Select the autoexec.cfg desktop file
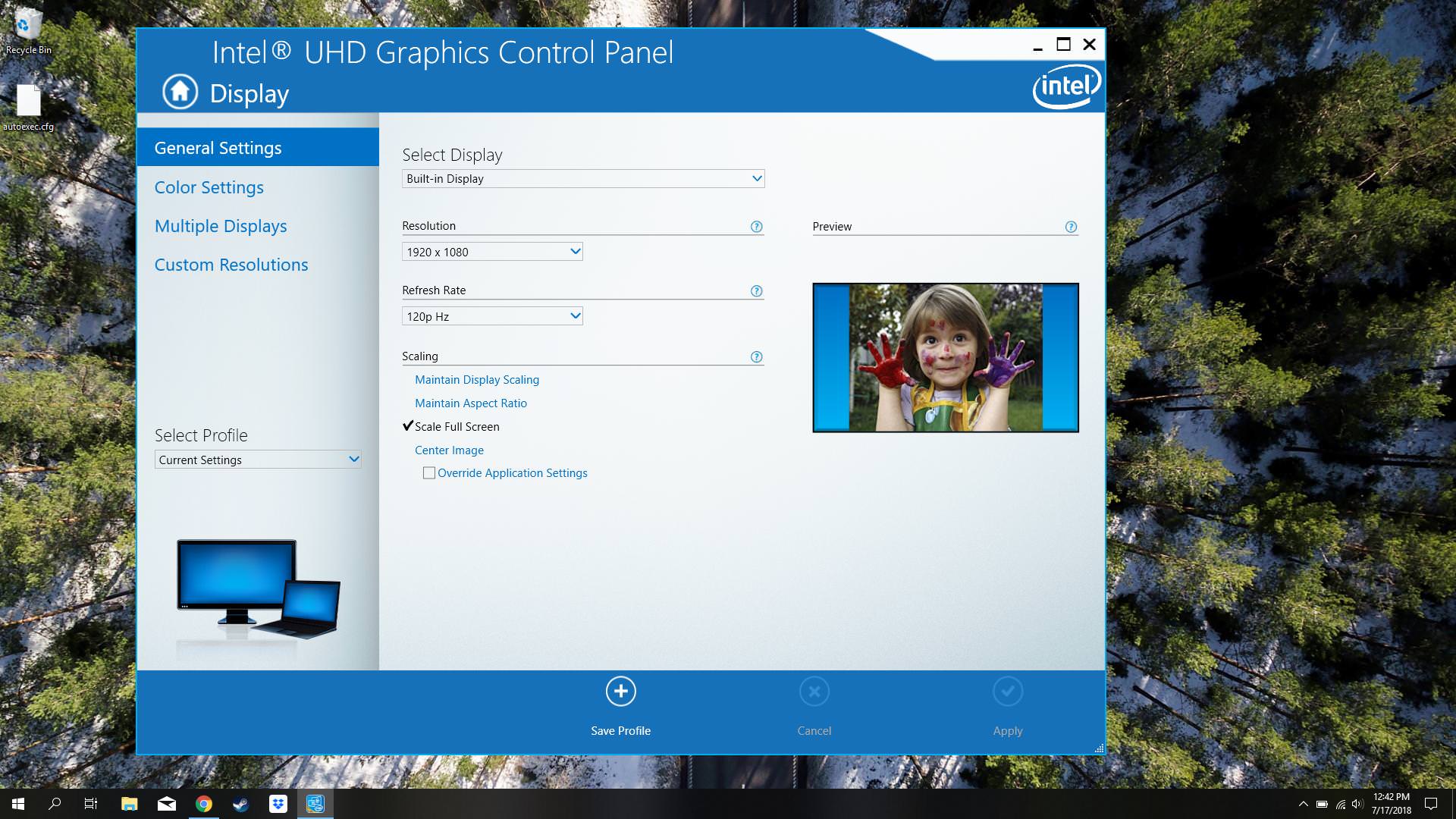 coord(28,107)
